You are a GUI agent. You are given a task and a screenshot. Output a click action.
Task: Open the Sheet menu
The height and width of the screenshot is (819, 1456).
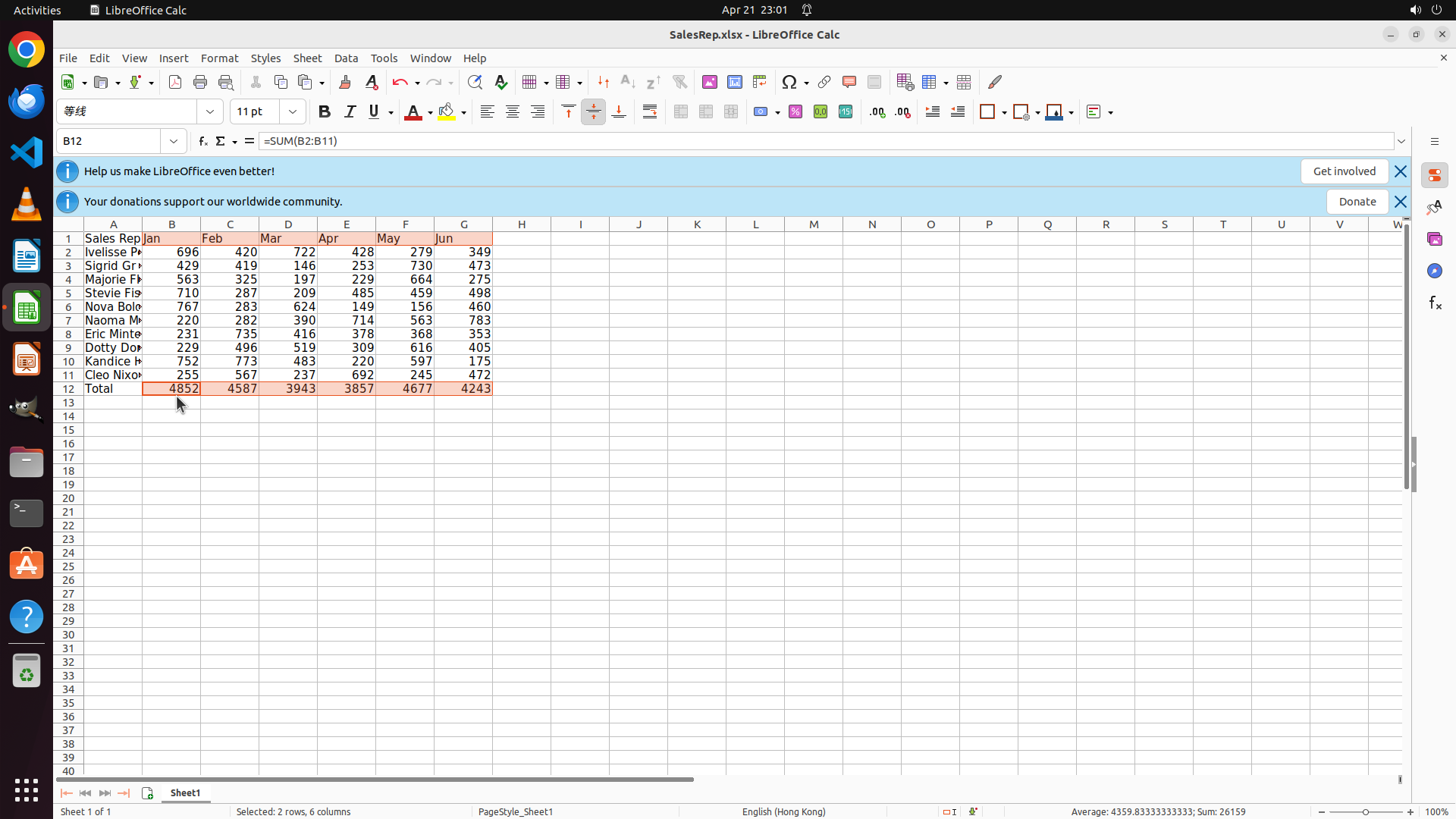[307, 58]
